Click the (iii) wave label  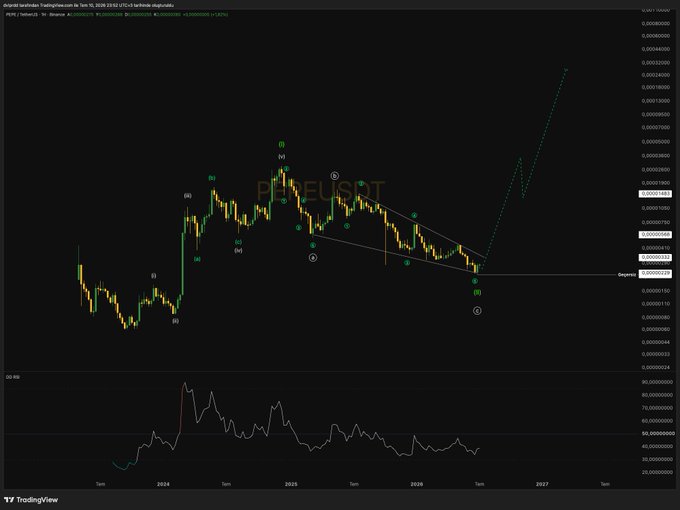click(x=187, y=196)
